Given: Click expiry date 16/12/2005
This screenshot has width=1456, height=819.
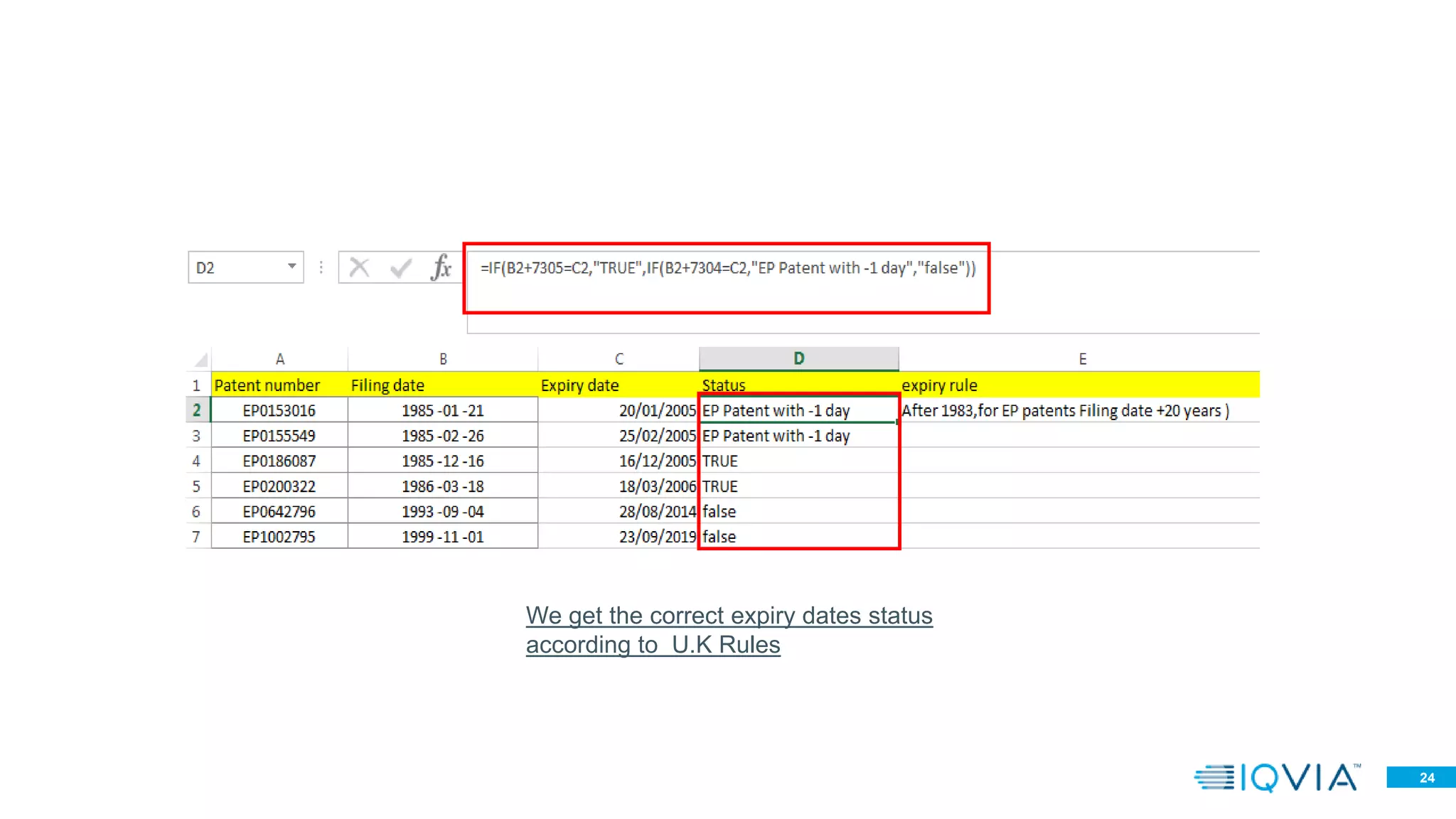Looking at the screenshot, I should (x=619, y=461).
